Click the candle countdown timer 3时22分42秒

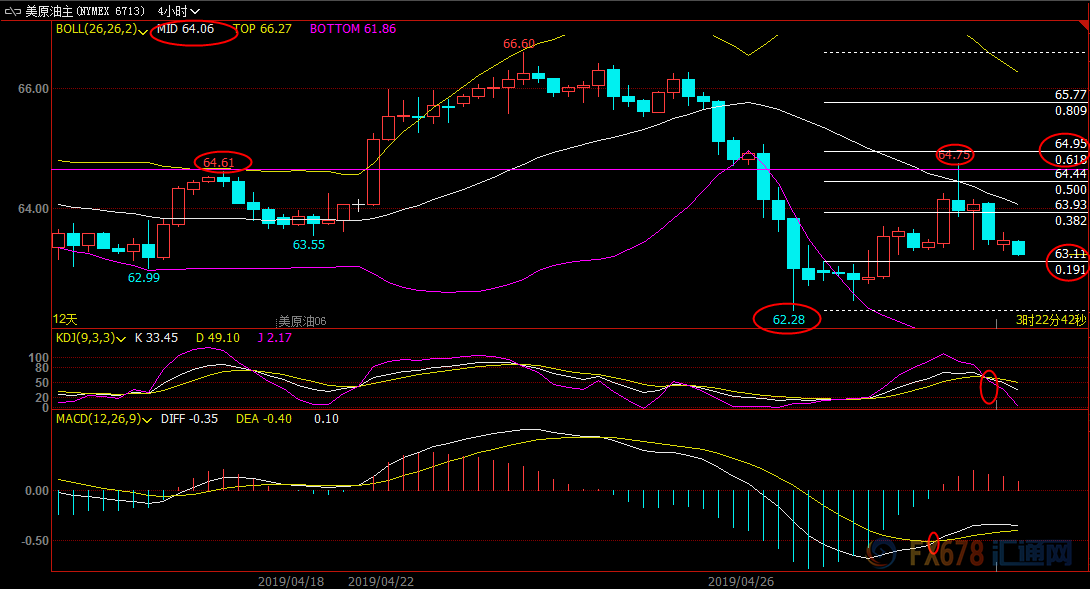[1051, 320]
